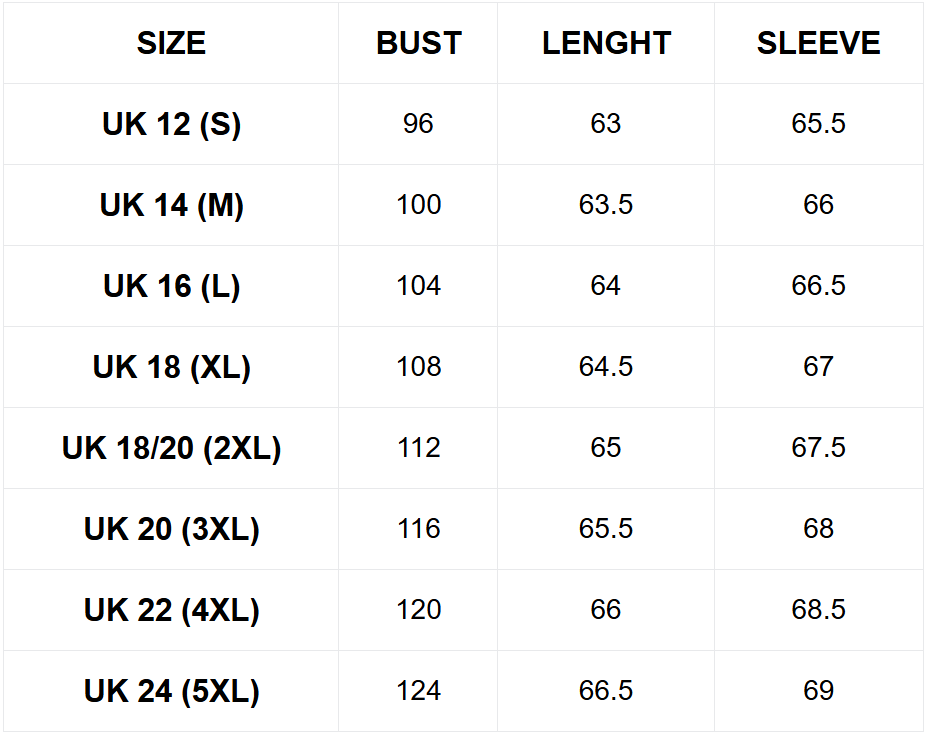Click the length value 64.5
Screen dimensions: 928x735
pyautogui.click(x=606, y=367)
